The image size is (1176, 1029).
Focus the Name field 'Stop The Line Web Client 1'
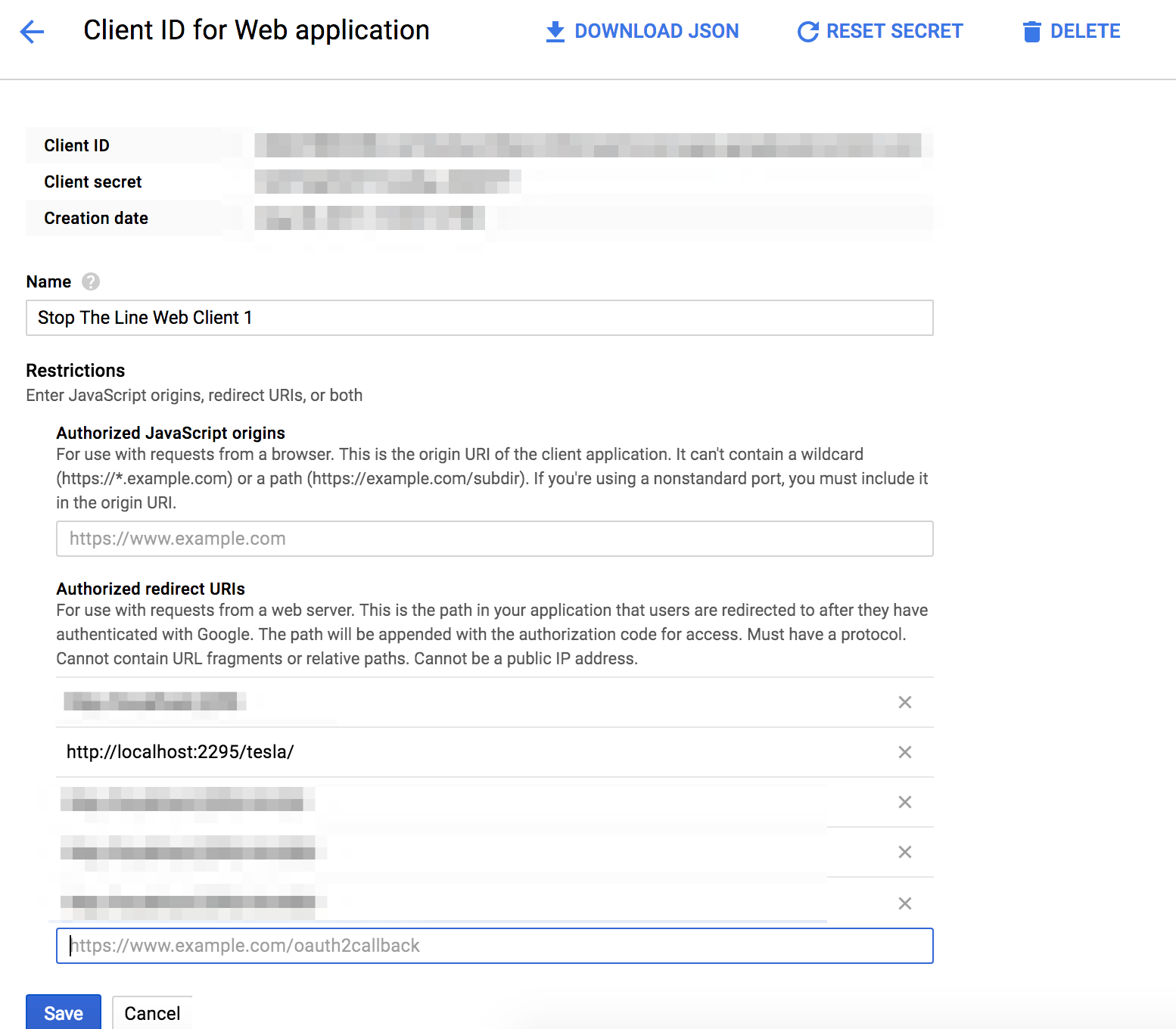[x=480, y=318]
